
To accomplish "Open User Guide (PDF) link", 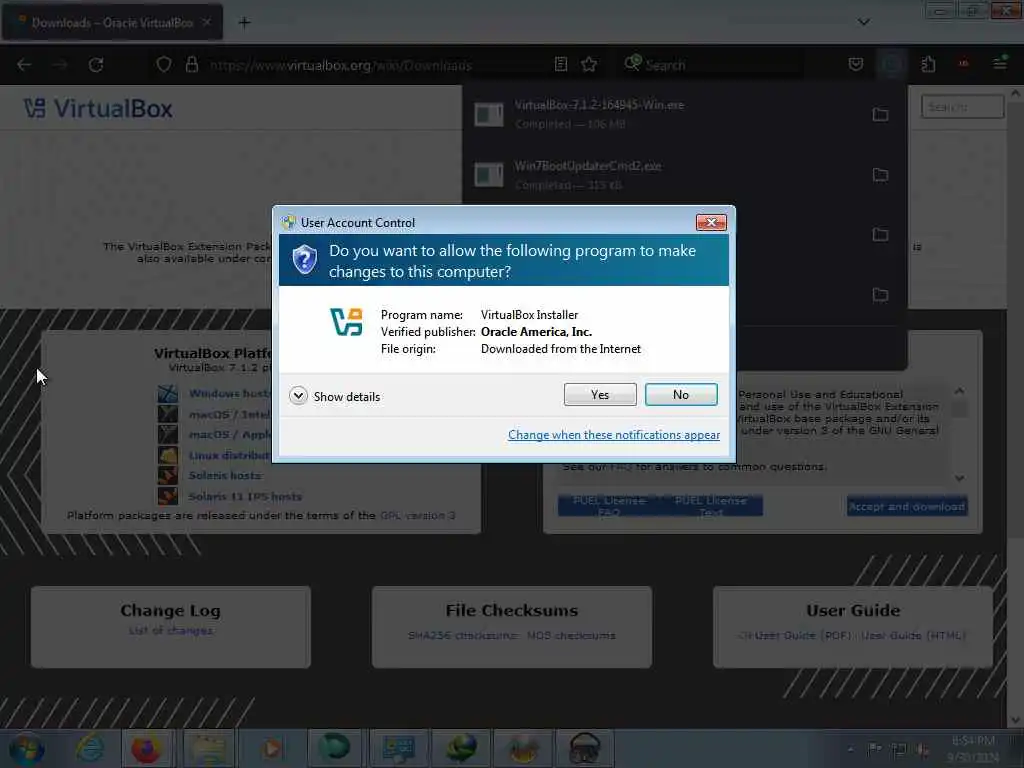I will 803,635.
